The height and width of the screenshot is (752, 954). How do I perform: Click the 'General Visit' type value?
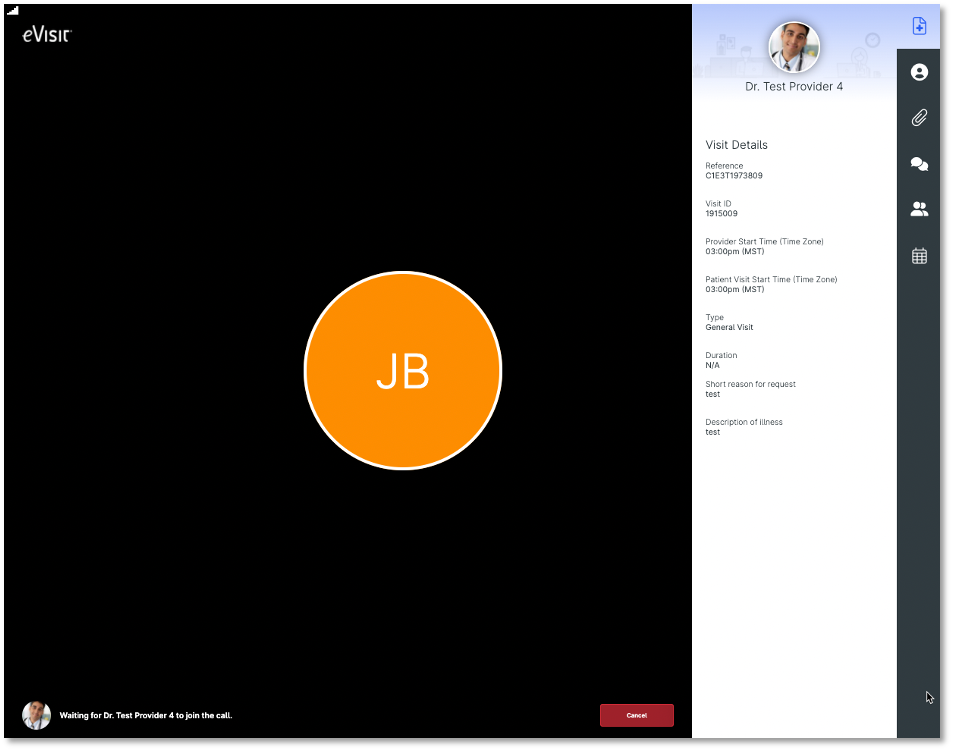(729, 327)
